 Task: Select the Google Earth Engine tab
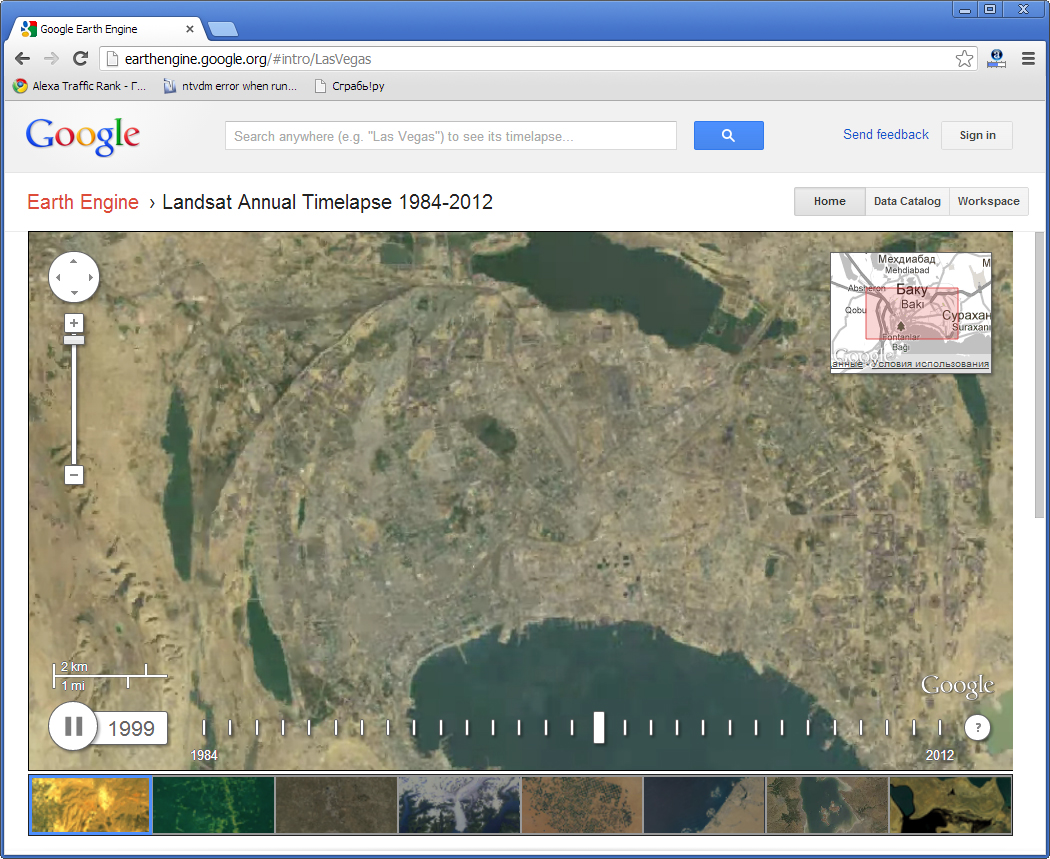[107, 29]
